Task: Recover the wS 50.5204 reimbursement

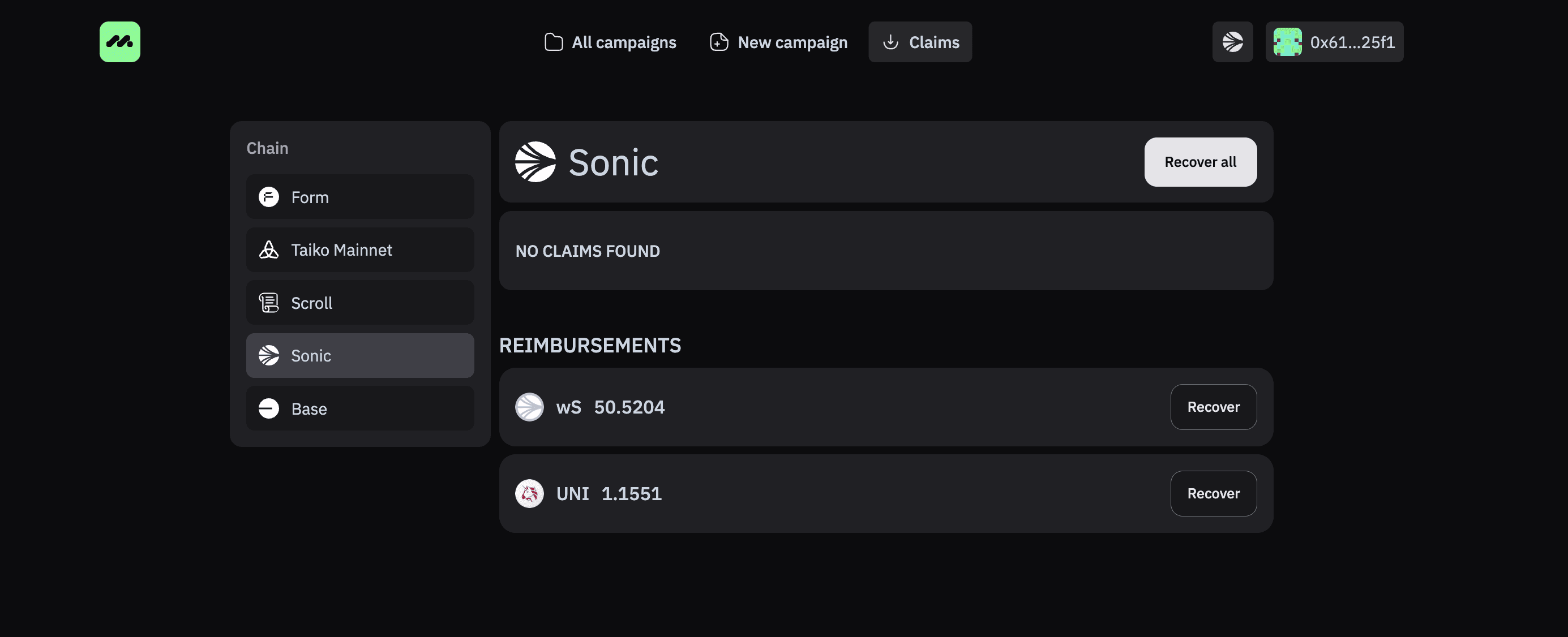Action: pos(1213,407)
